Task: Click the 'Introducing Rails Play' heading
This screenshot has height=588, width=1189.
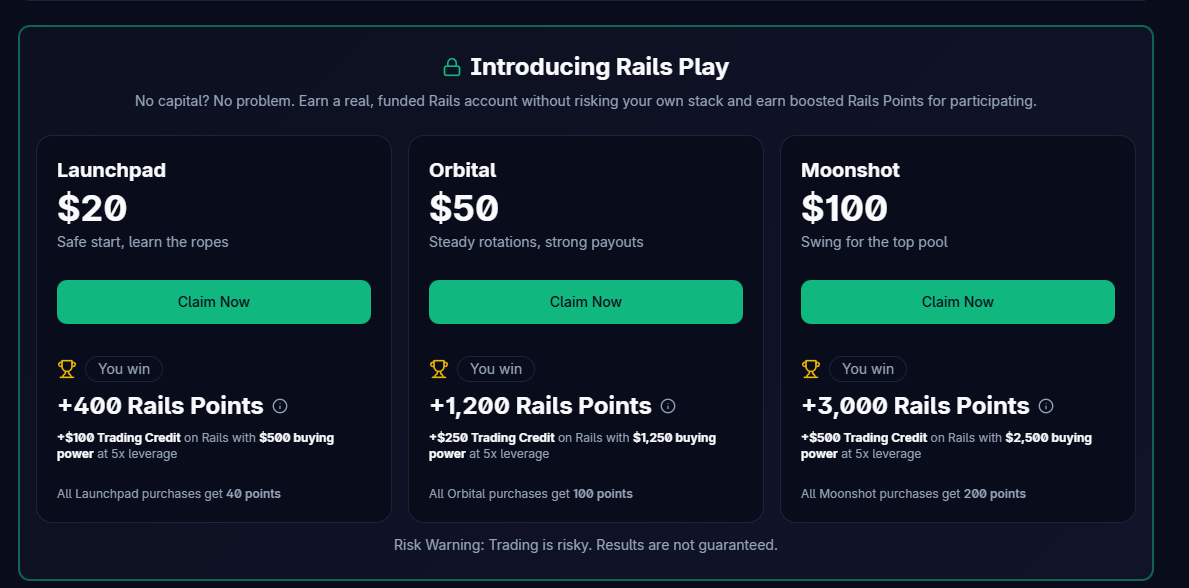Action: (600, 66)
